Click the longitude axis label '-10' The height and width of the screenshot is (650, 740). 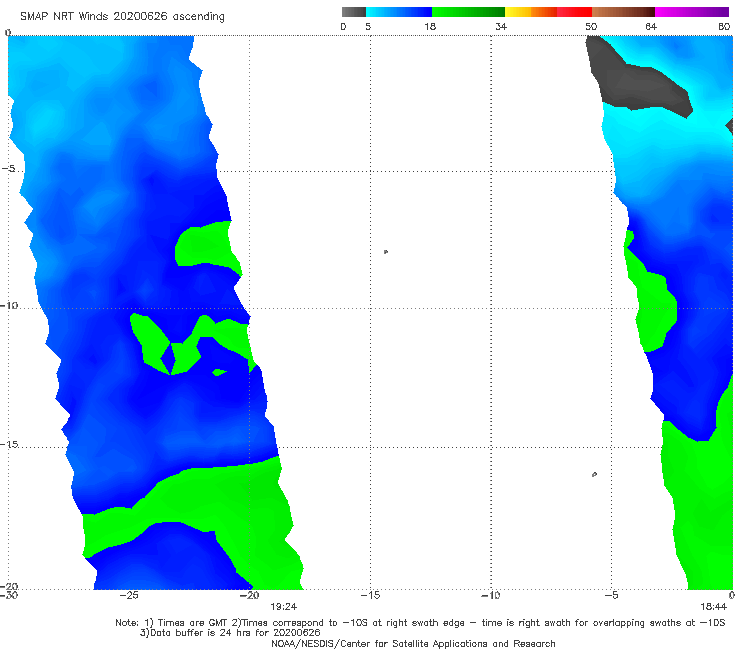point(491,595)
